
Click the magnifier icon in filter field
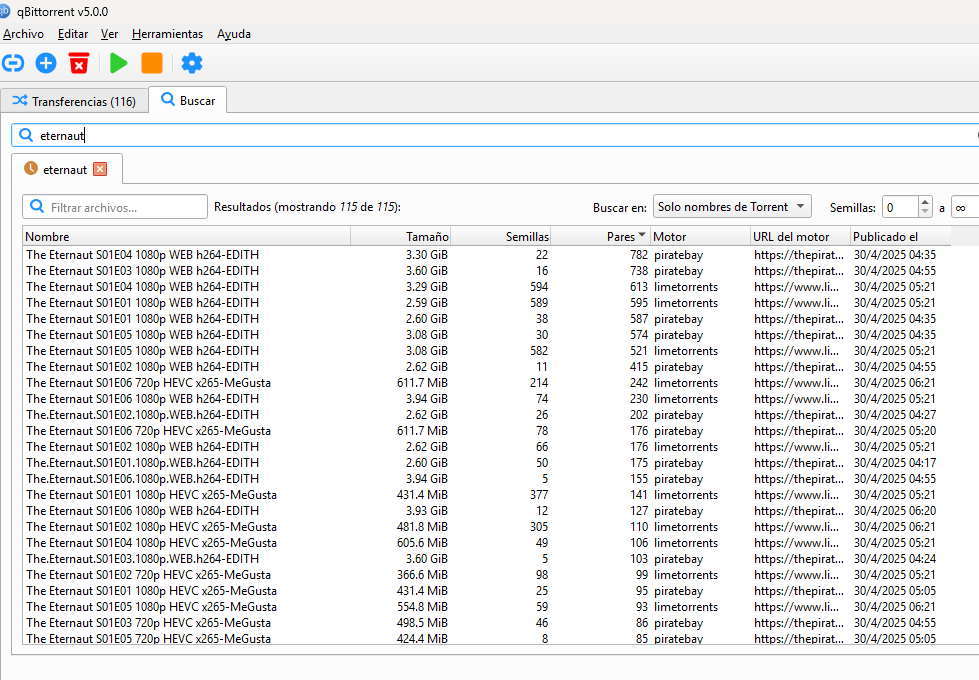37,207
